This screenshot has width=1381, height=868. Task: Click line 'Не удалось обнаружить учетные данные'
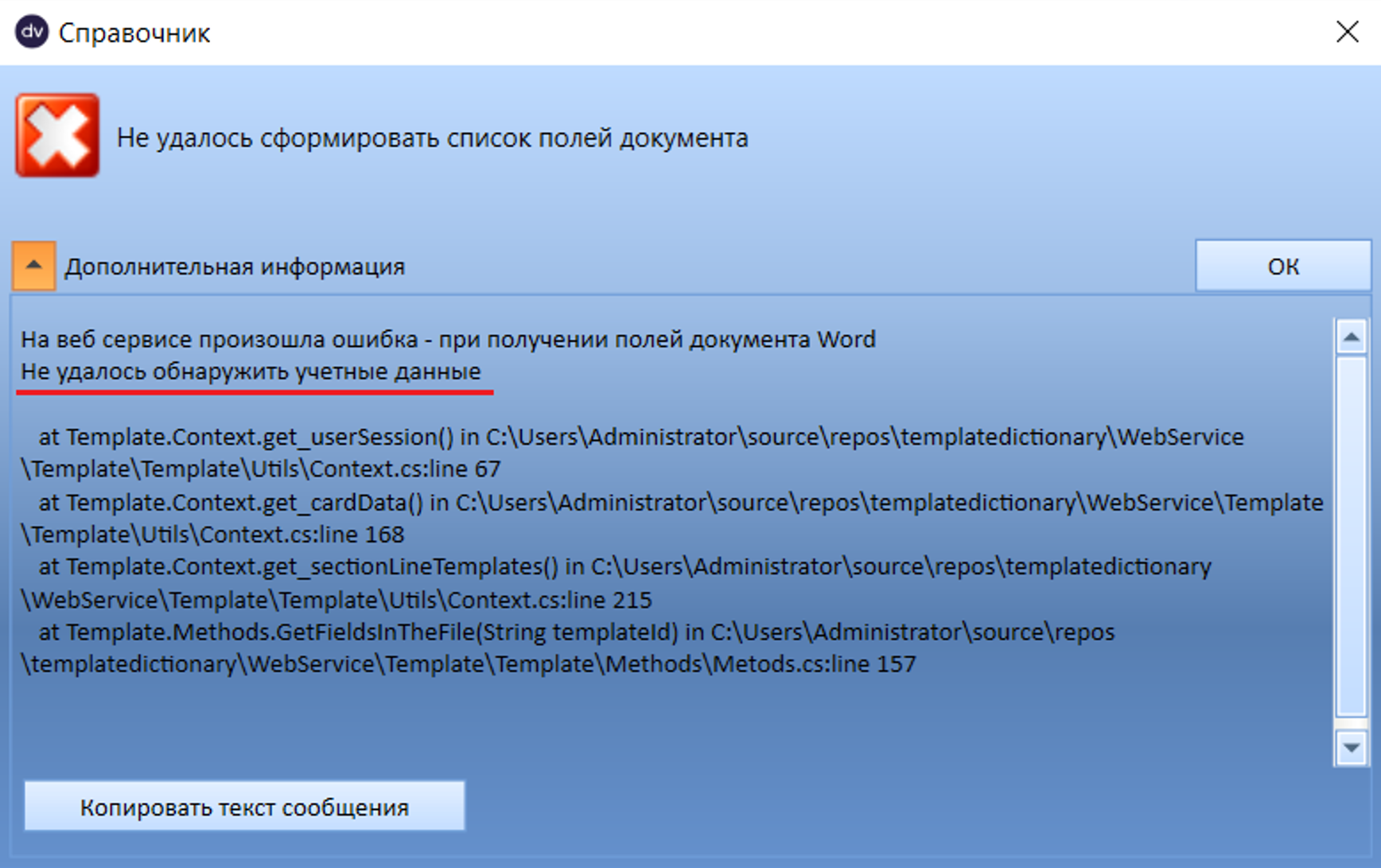tap(251, 372)
